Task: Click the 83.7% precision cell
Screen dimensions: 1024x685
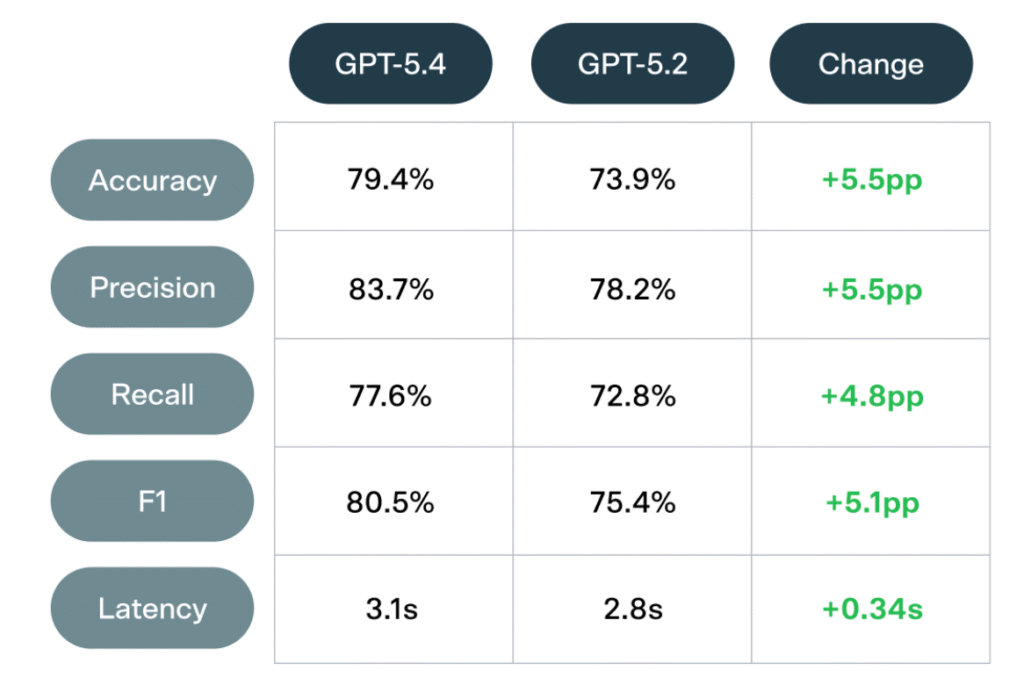Action: pos(391,290)
